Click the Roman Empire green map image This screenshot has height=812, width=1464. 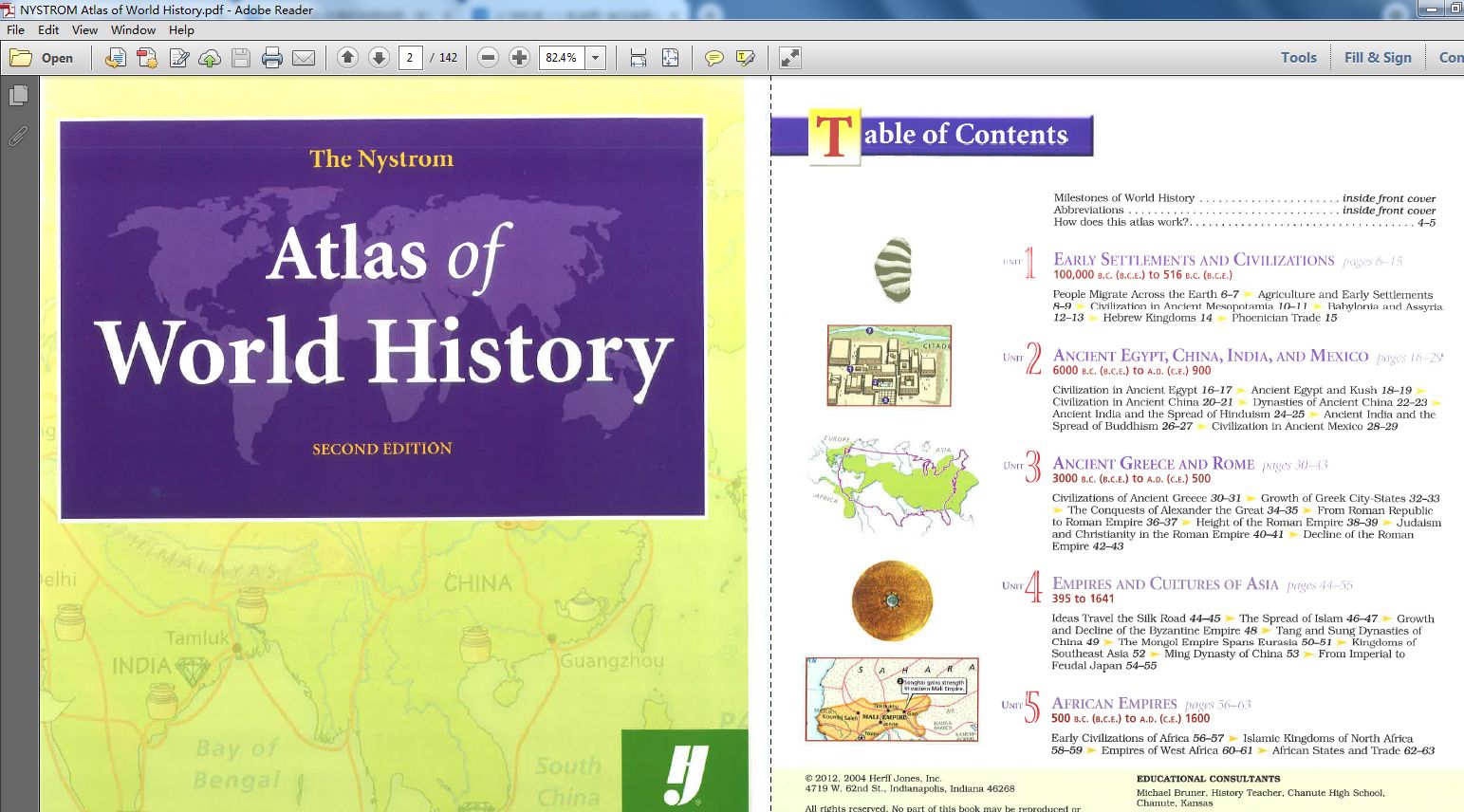click(892, 482)
